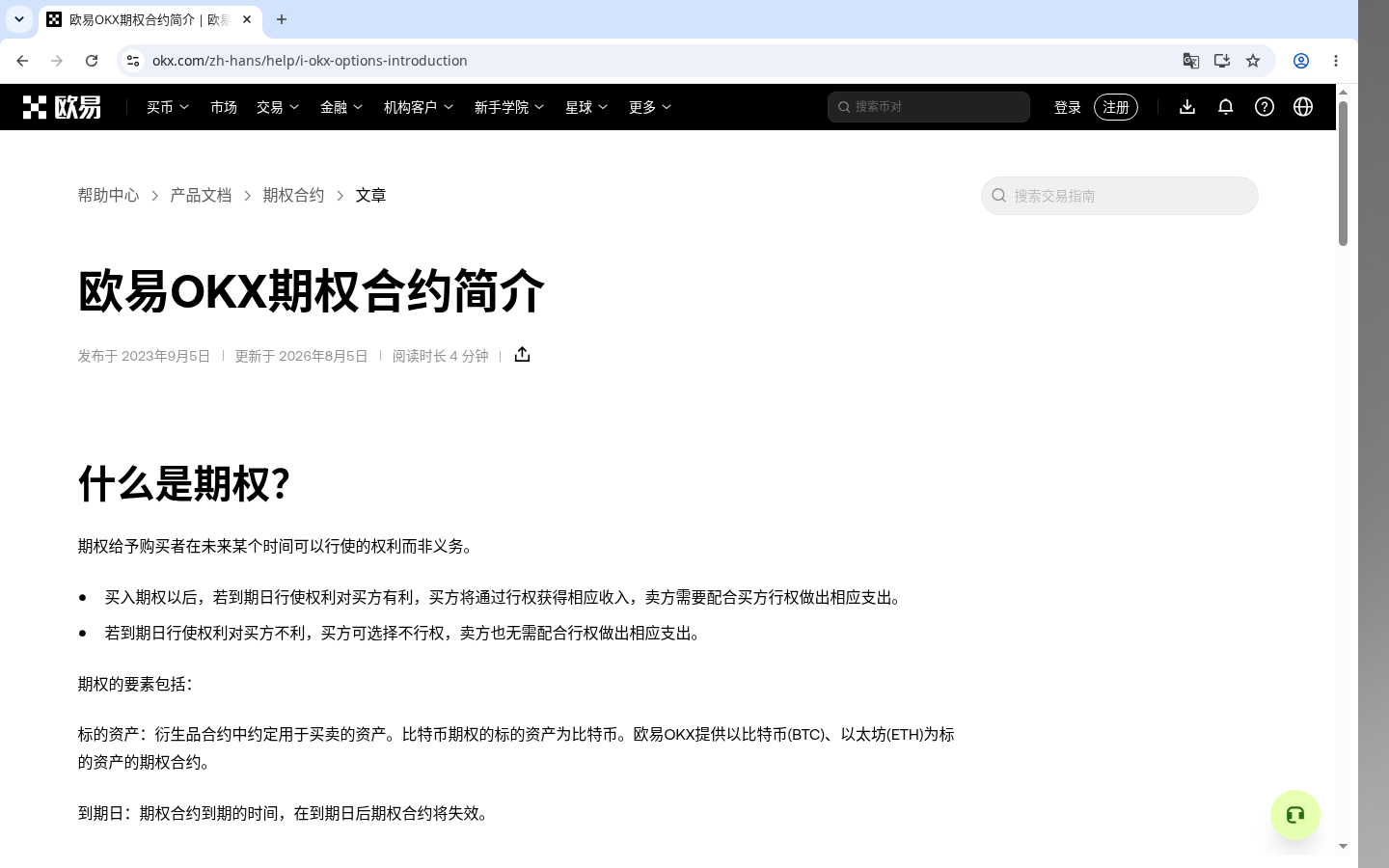Click the 登录 login link
This screenshot has height=868, width=1389.
click(x=1068, y=107)
